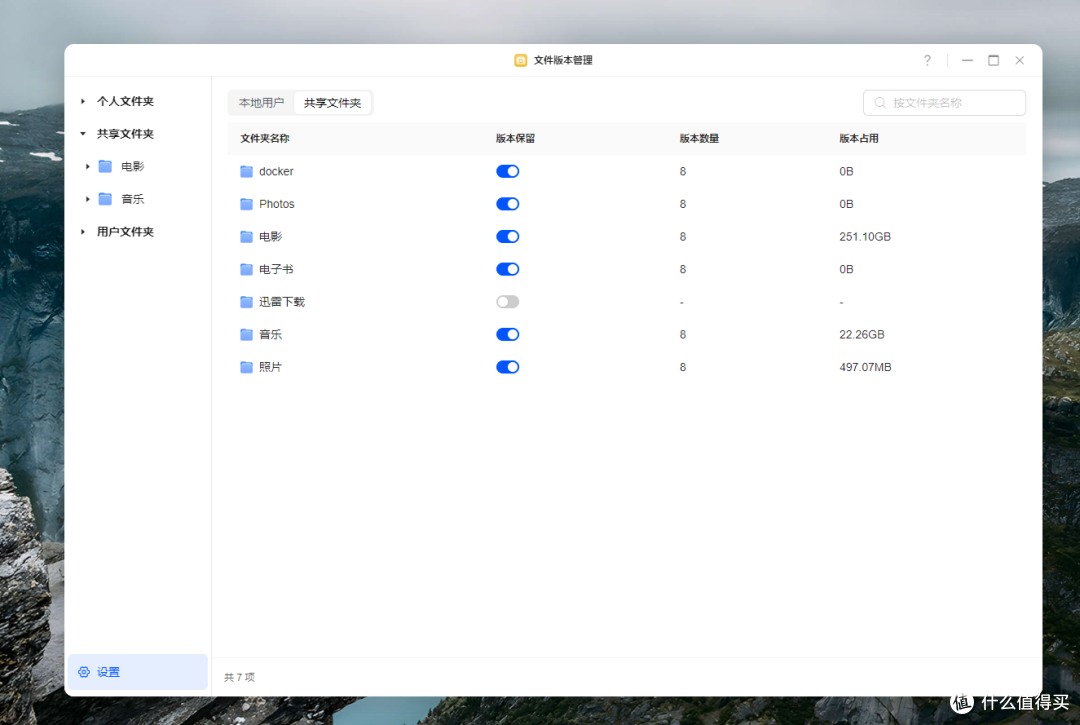Click the 电子书 folder name
1080x725 pixels.
(276, 269)
